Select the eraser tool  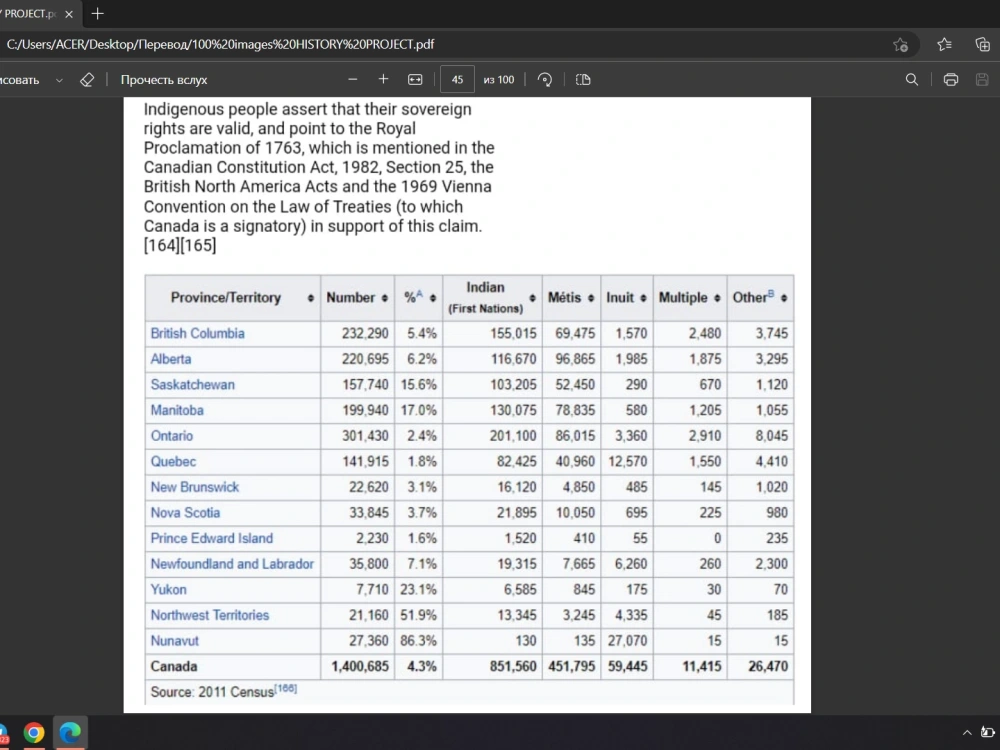[87, 80]
